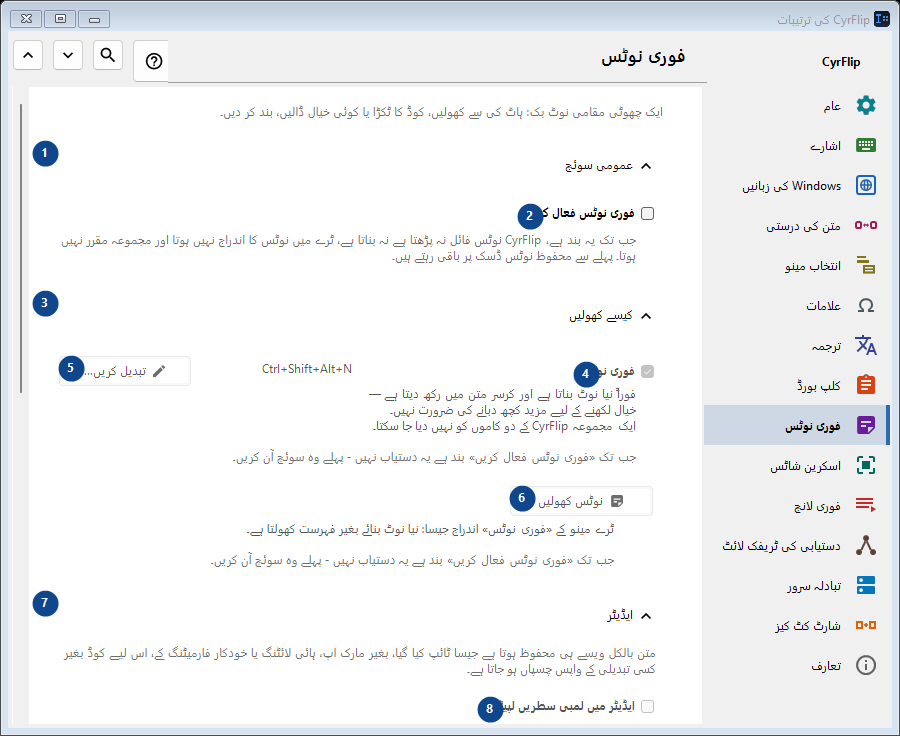Select the فوری لانچ launch icon
The image size is (900, 736).
pyautogui.click(x=866, y=505)
